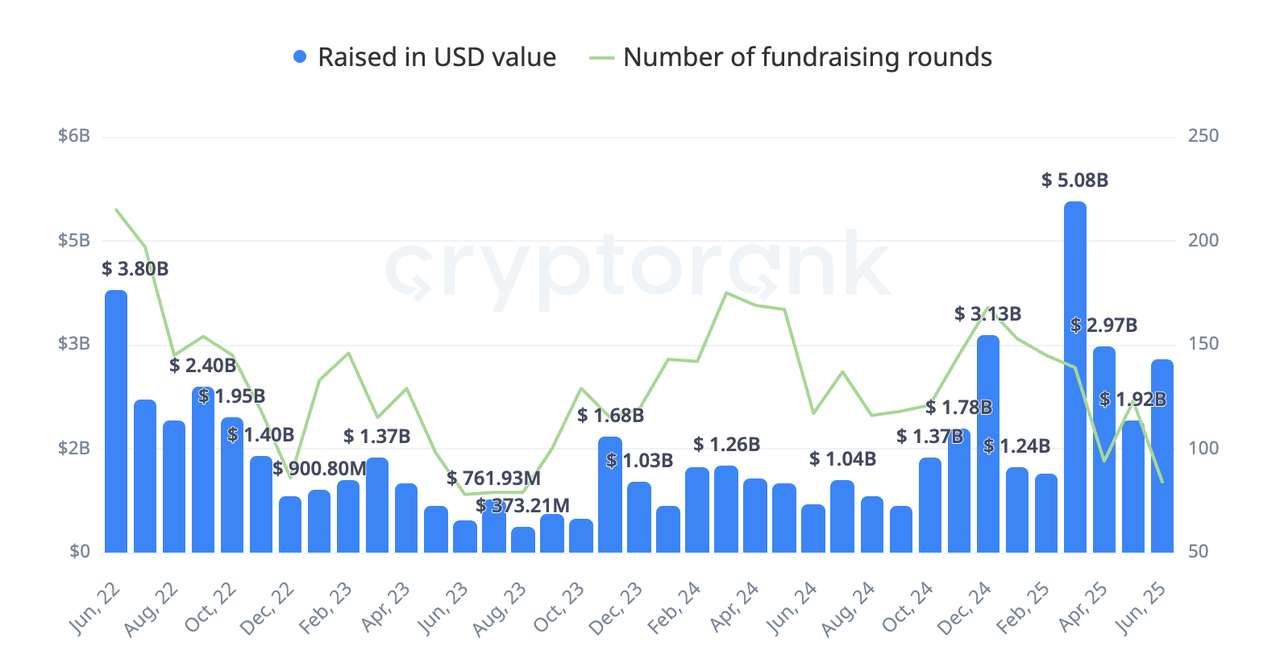Toggle the "Number of fundraising rounds" series

(x=807, y=57)
